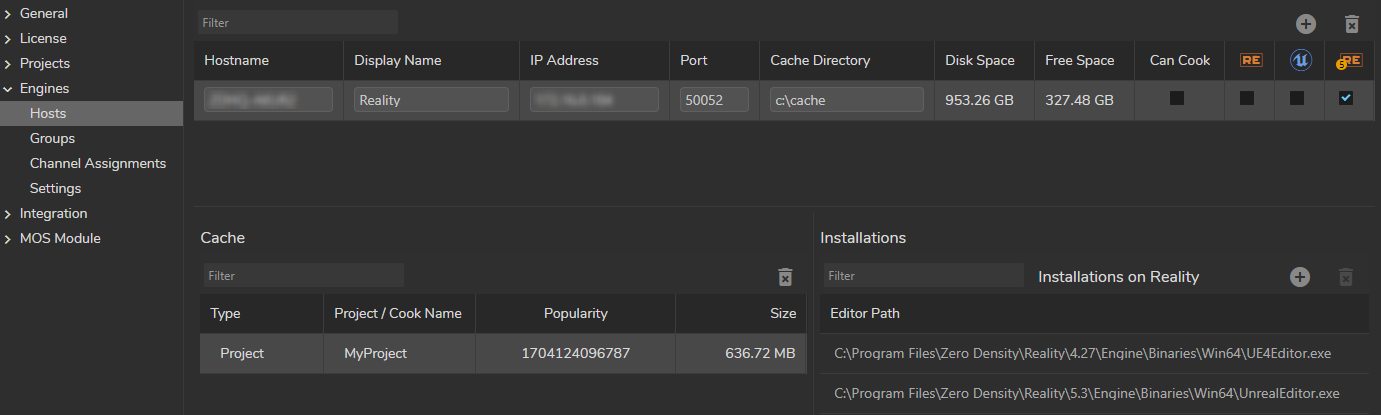Screen dimensions: 1381x415
Task: Check the Unreal Engine column checkbox
Action: (1297, 99)
